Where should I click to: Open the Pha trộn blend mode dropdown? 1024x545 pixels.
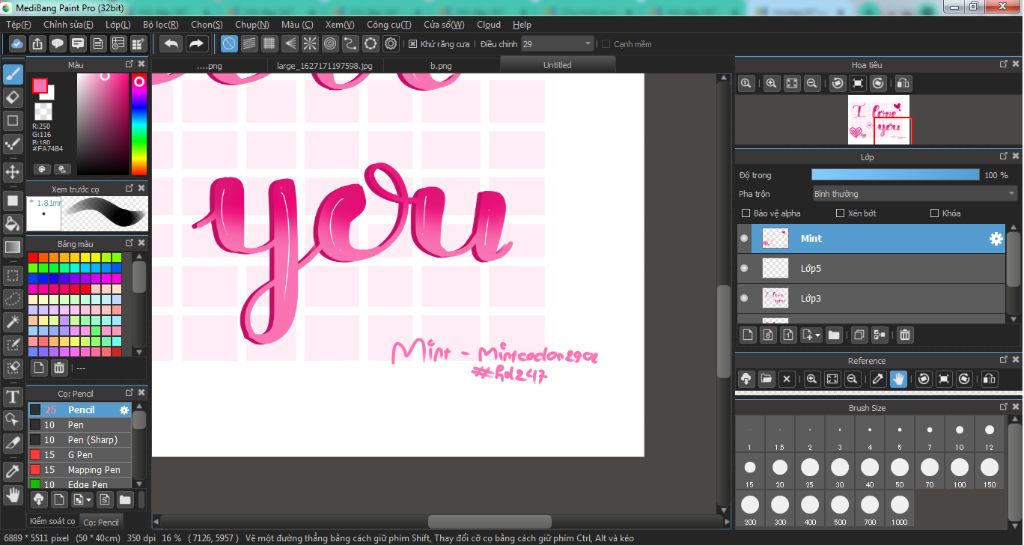pyautogui.click(x=913, y=194)
